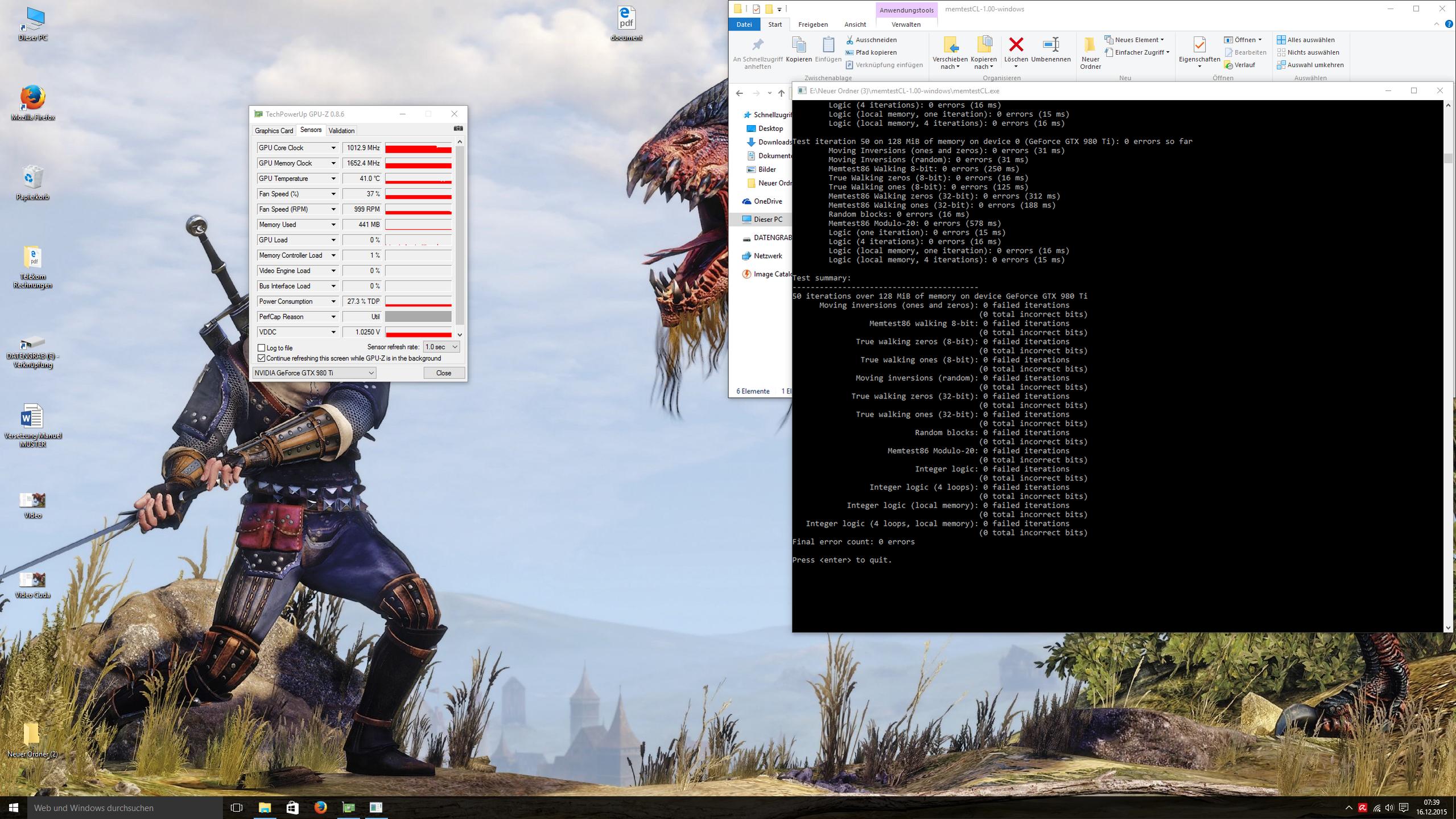Click the GPU-Z Close button
Viewport: 1456px width, 819px height.
[x=443, y=373]
